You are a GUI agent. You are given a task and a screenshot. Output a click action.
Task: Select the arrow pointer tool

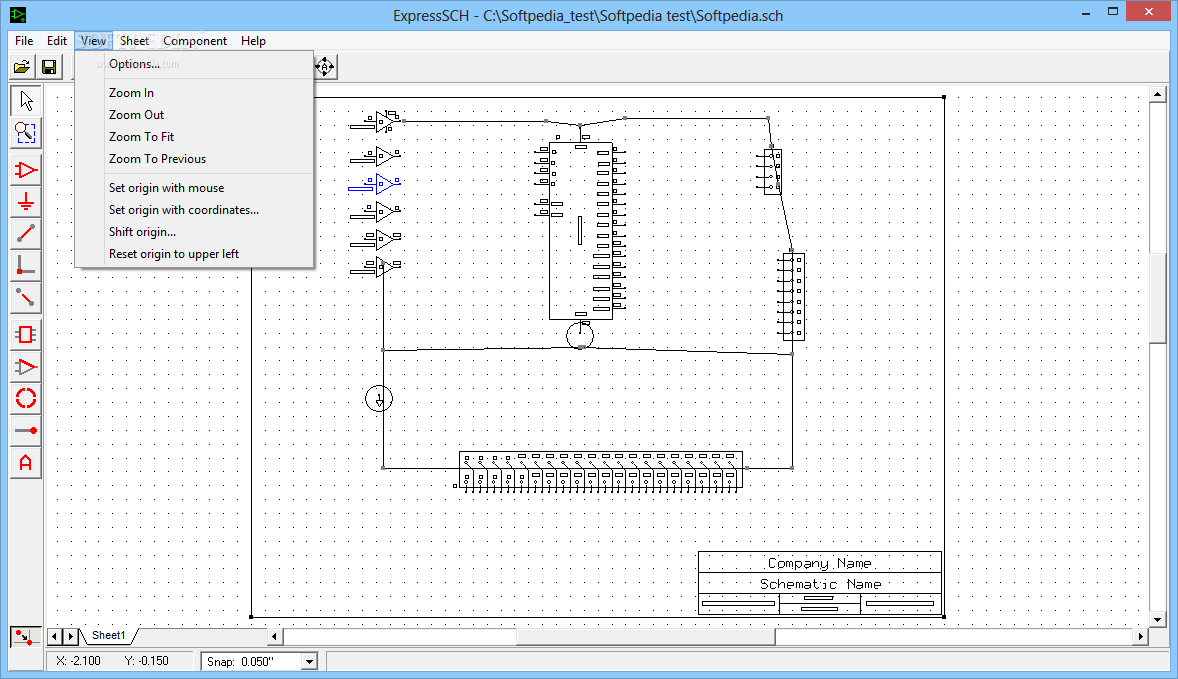tap(26, 101)
